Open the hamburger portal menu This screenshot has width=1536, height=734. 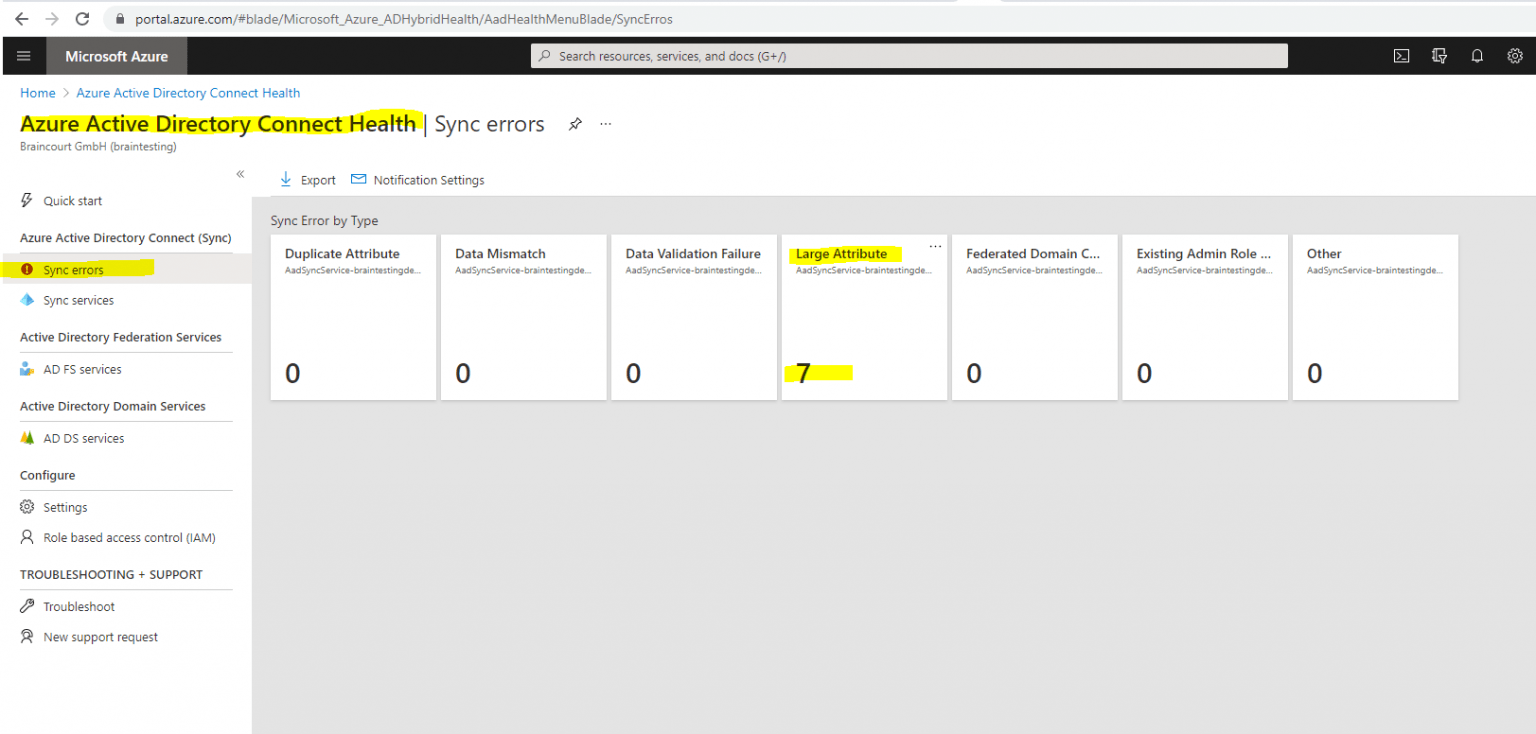click(23, 56)
